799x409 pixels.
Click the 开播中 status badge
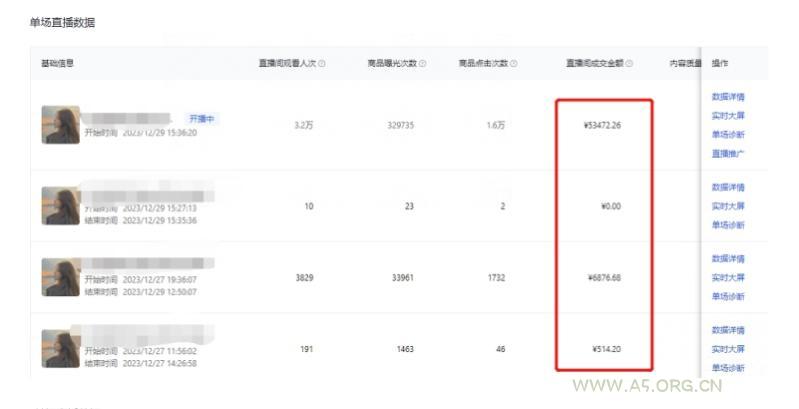[x=202, y=119]
